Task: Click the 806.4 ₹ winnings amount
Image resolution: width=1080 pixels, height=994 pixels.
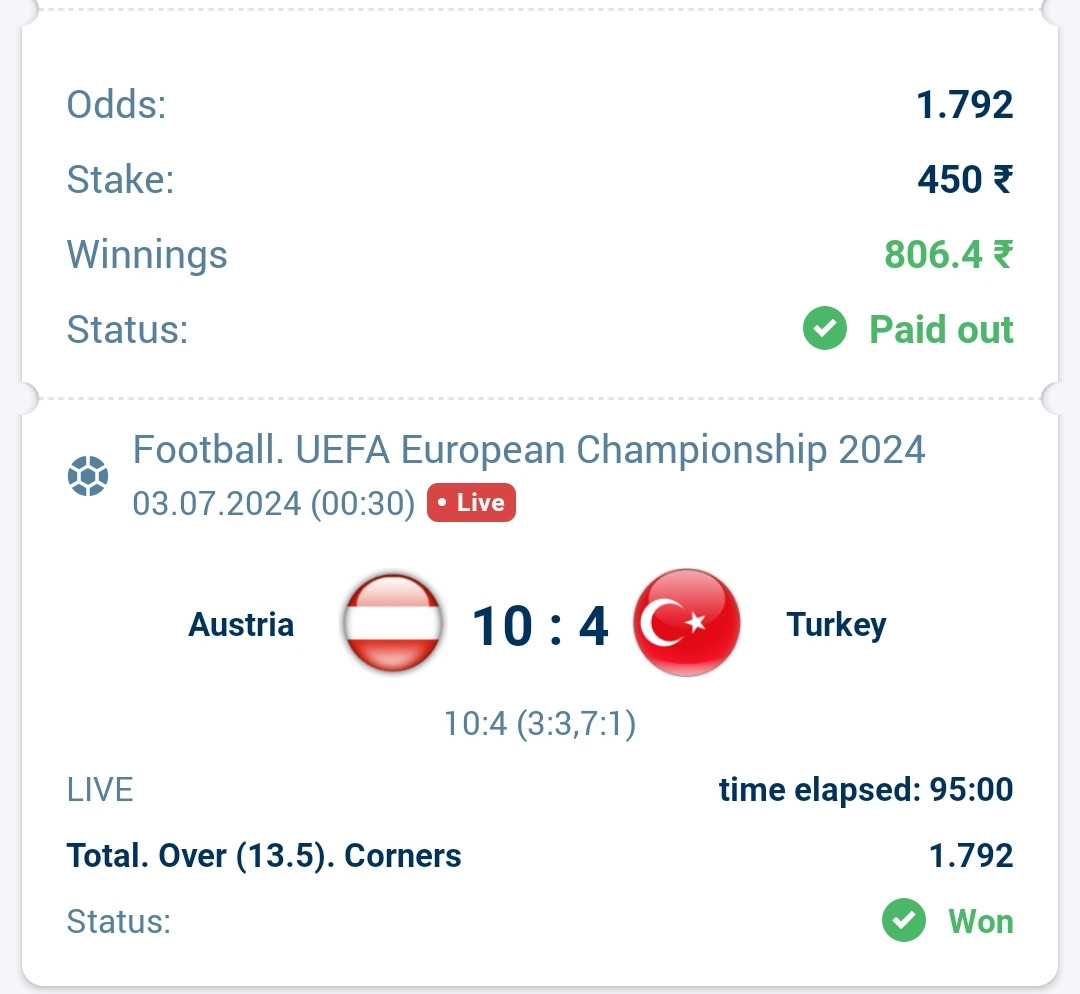Action: [x=948, y=254]
